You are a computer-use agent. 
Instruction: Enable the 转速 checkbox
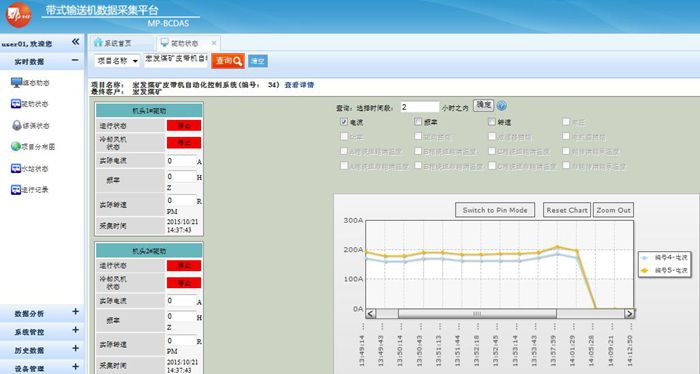pyautogui.click(x=492, y=121)
